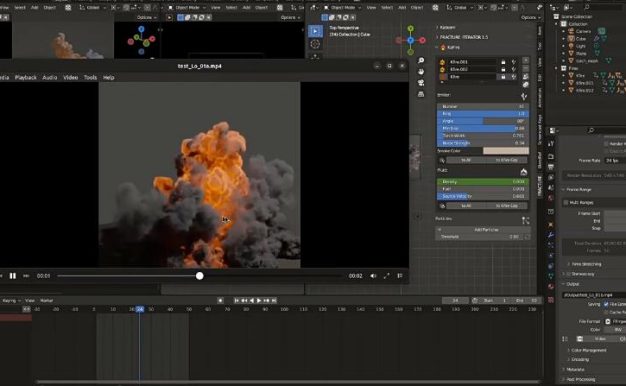Screen dimensions: 626x386
Task: Toggle the lock icon on the KFire.001 row
Action: point(503,62)
